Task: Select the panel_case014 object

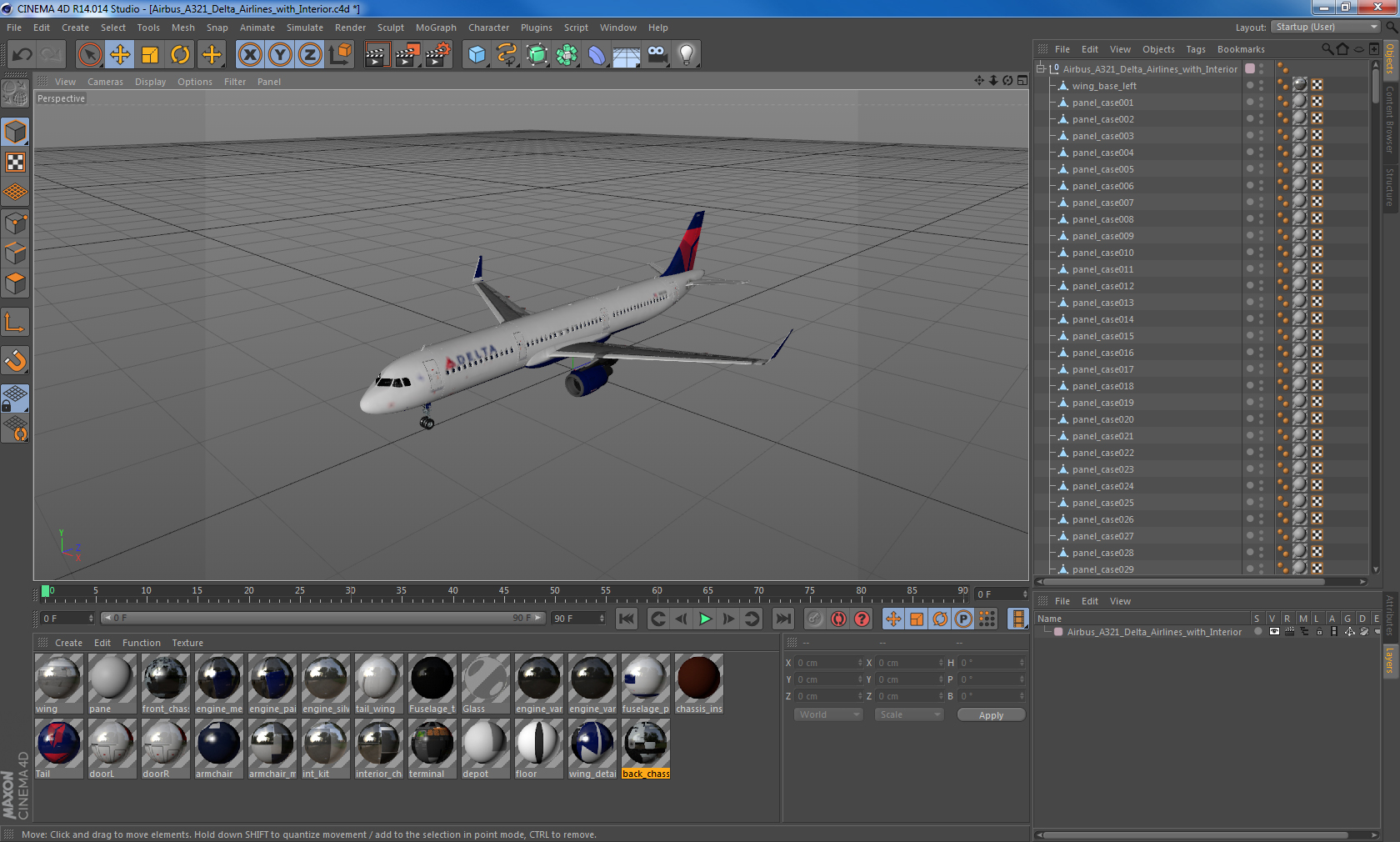Action: (1102, 319)
